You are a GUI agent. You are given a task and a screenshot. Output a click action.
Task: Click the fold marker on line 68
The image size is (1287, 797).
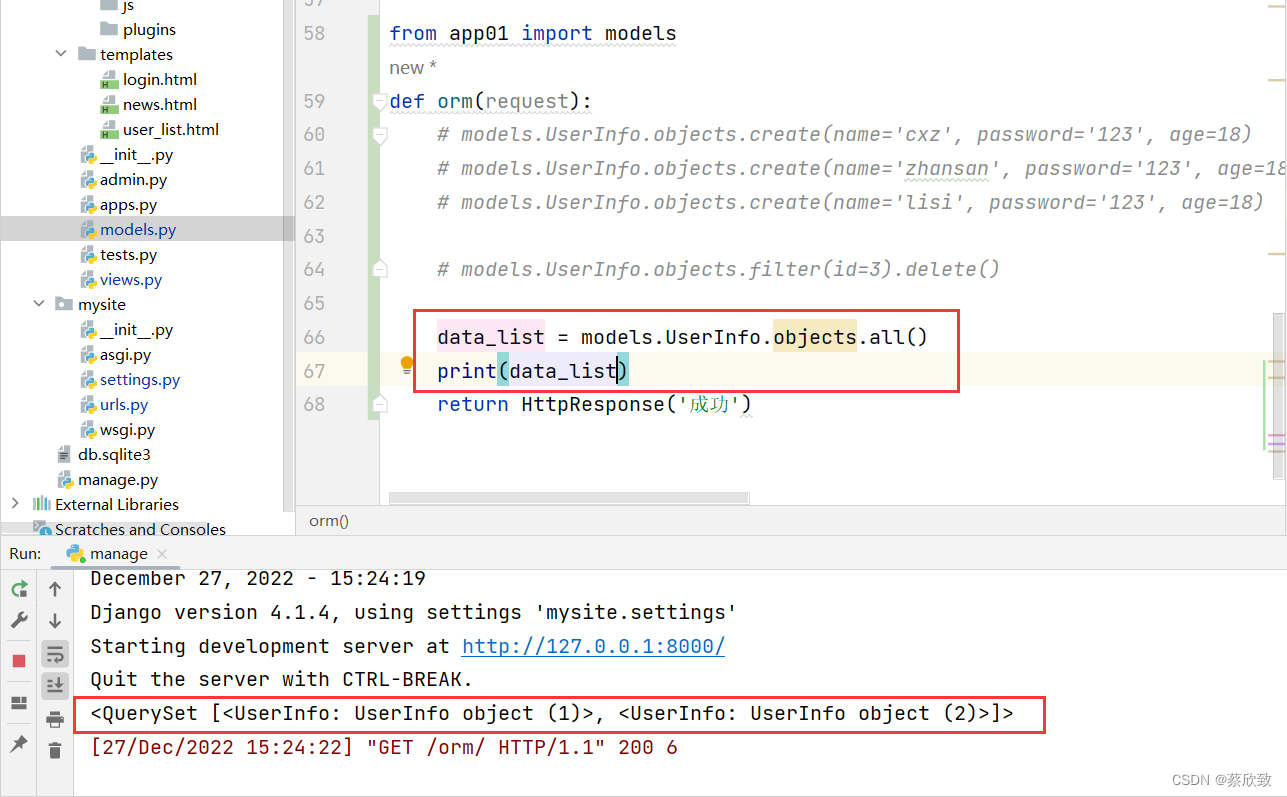[379, 403]
